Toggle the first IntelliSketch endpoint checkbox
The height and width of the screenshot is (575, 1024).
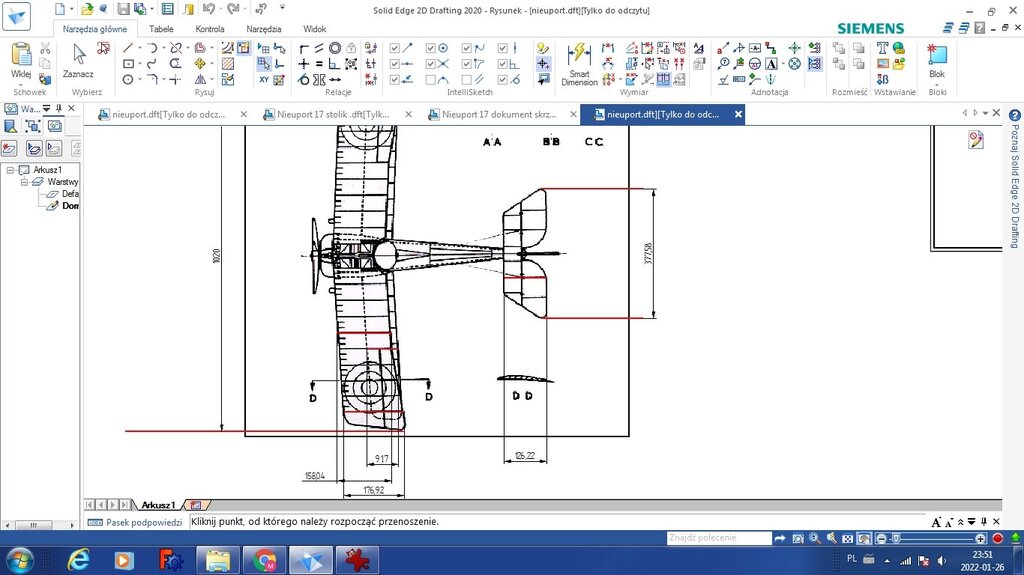(x=394, y=48)
